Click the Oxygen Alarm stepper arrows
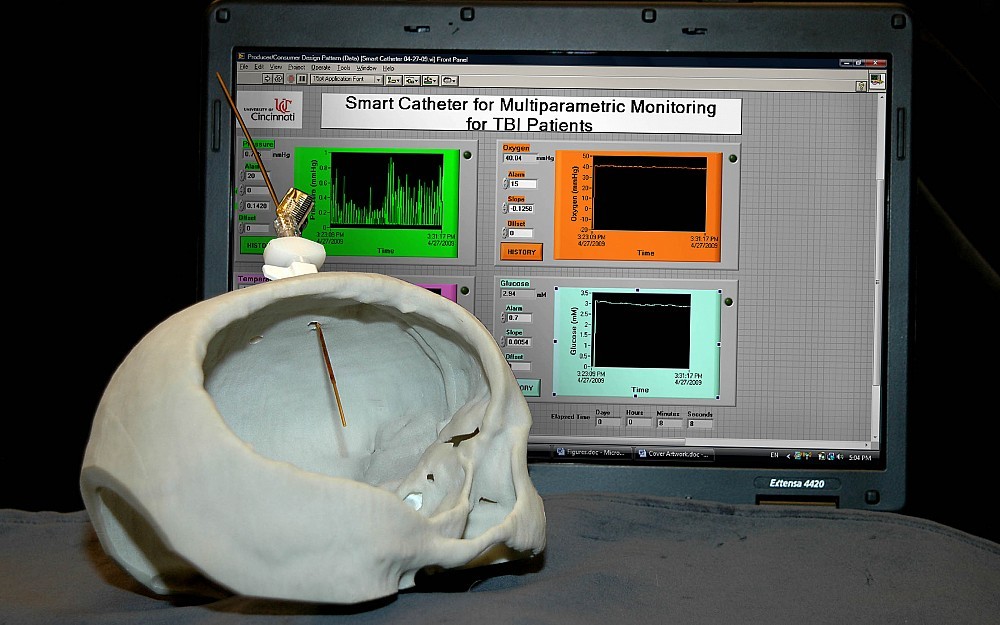The height and width of the screenshot is (625, 1000). pyautogui.click(x=506, y=184)
